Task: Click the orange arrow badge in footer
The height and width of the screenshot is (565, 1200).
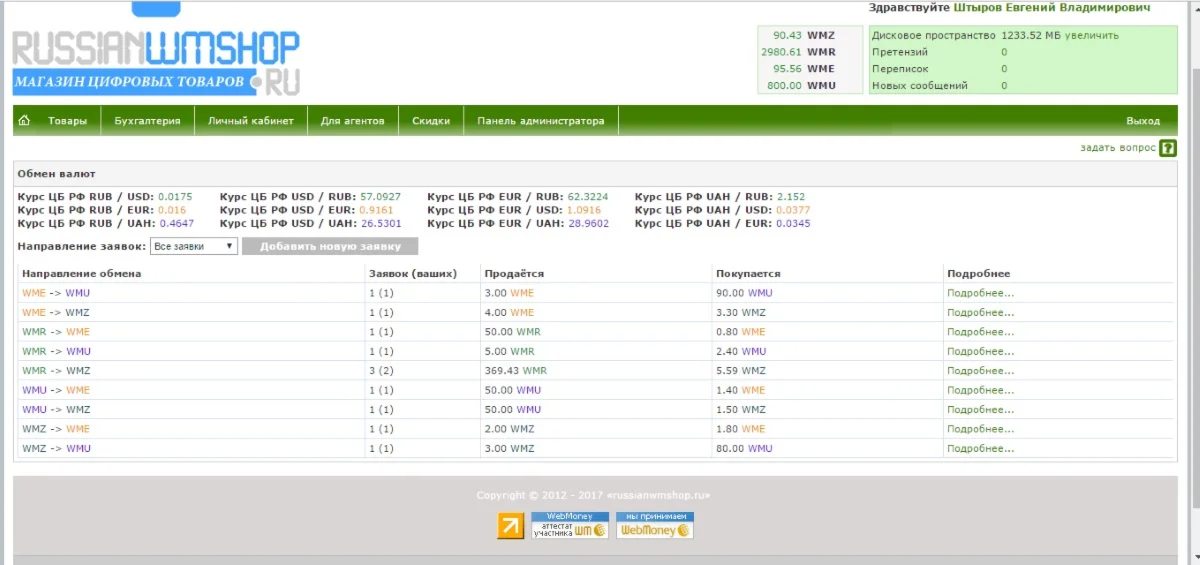Action: tap(510, 526)
